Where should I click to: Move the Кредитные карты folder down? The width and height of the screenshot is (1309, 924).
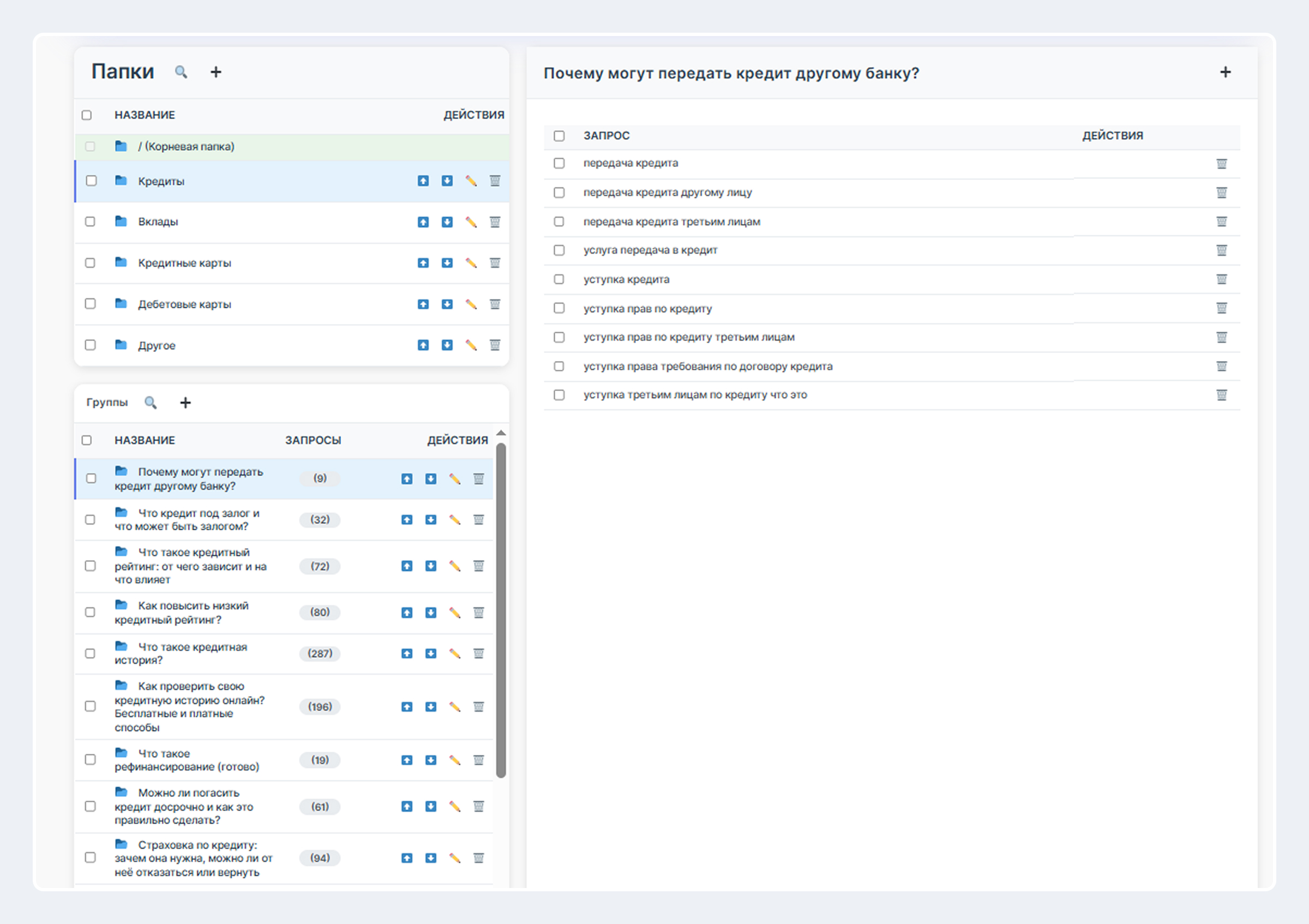coord(447,263)
